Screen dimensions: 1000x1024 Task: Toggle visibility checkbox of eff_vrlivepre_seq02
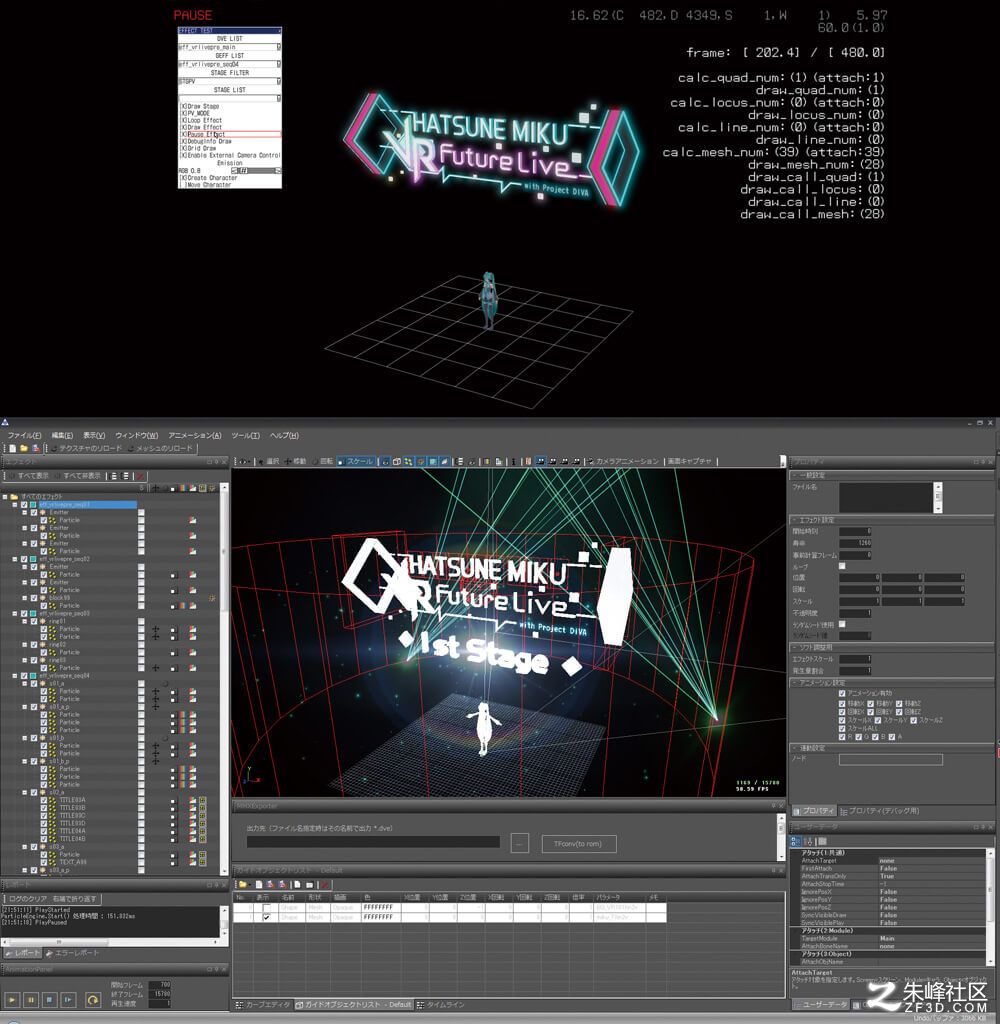coord(24,560)
